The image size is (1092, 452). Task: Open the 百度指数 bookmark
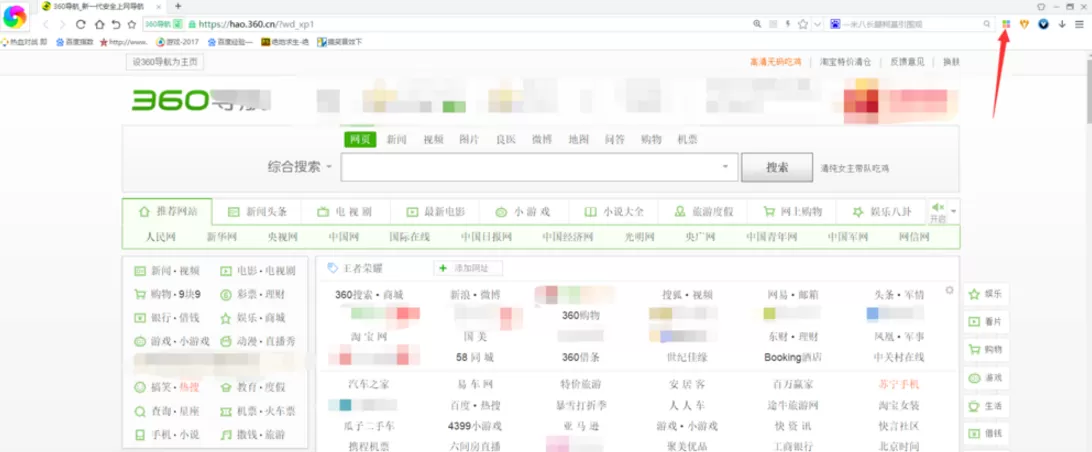(75, 42)
